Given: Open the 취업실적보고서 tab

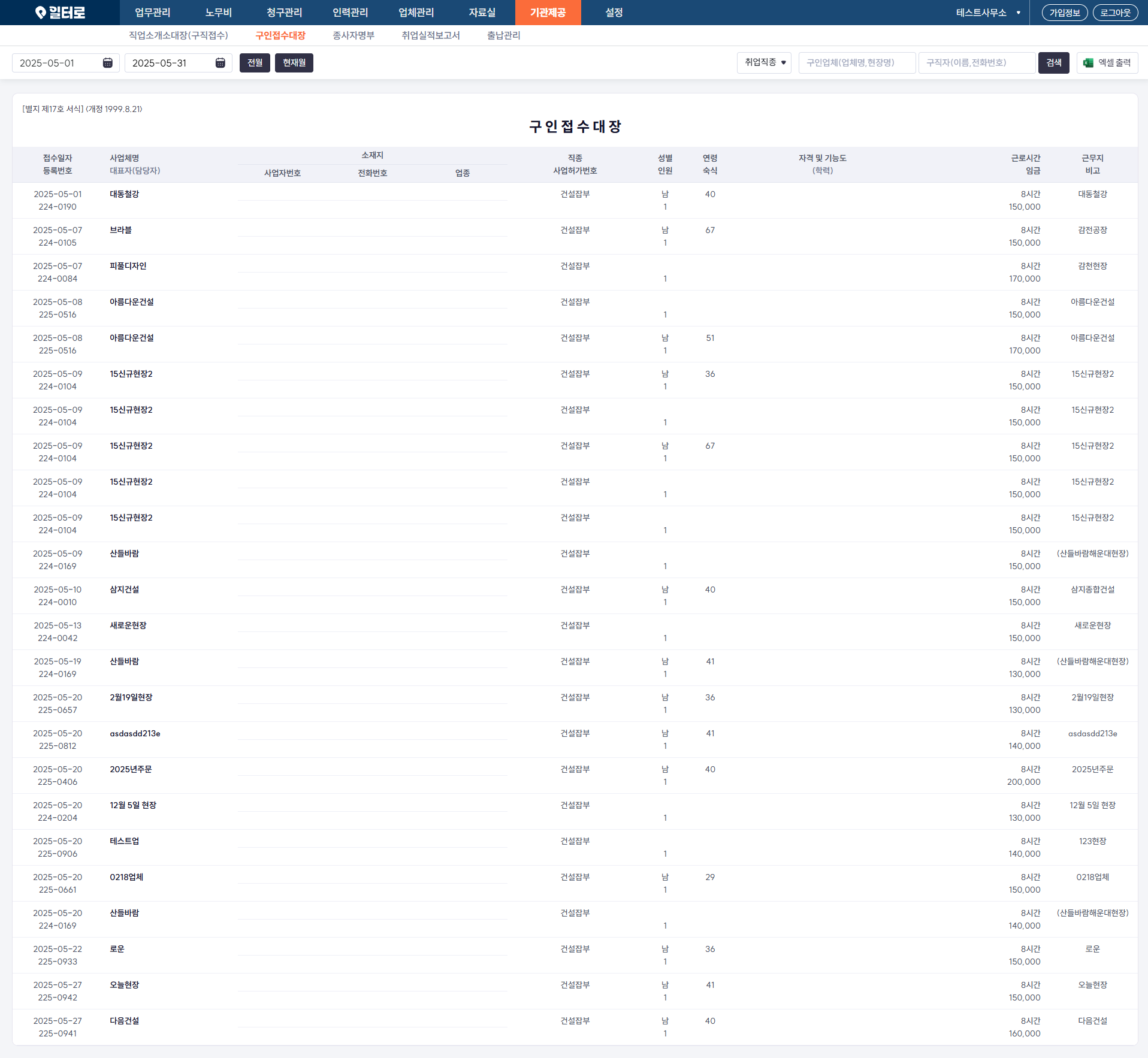Looking at the screenshot, I should (x=430, y=35).
